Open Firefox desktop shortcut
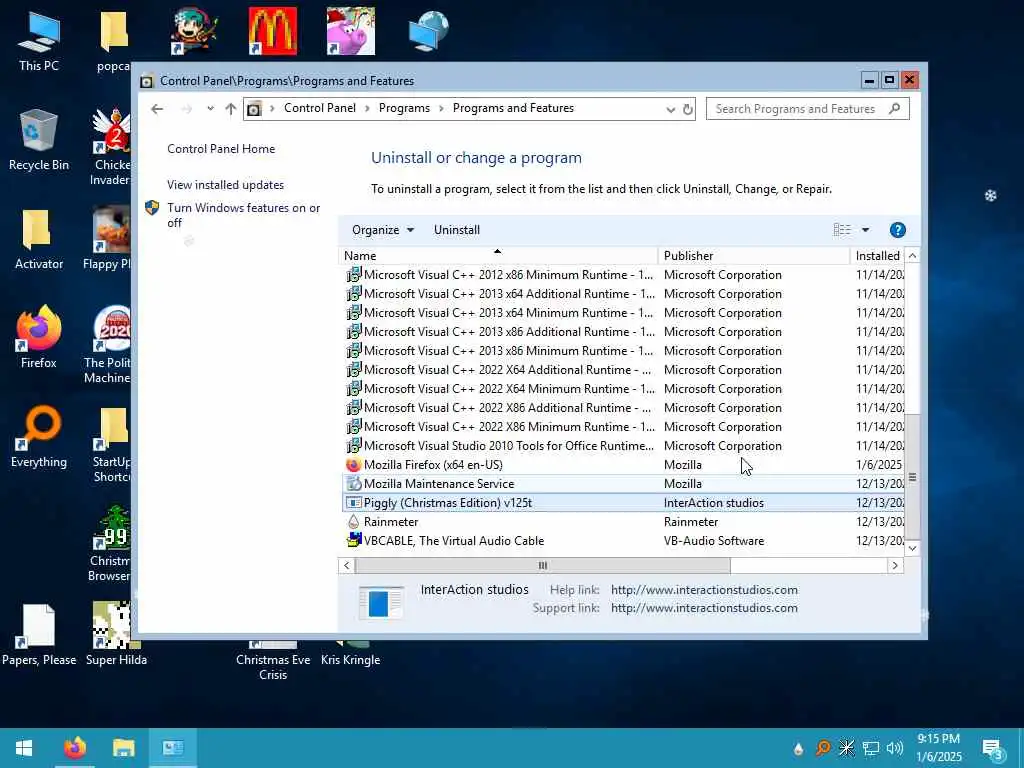The image size is (1024, 768). tap(39, 338)
